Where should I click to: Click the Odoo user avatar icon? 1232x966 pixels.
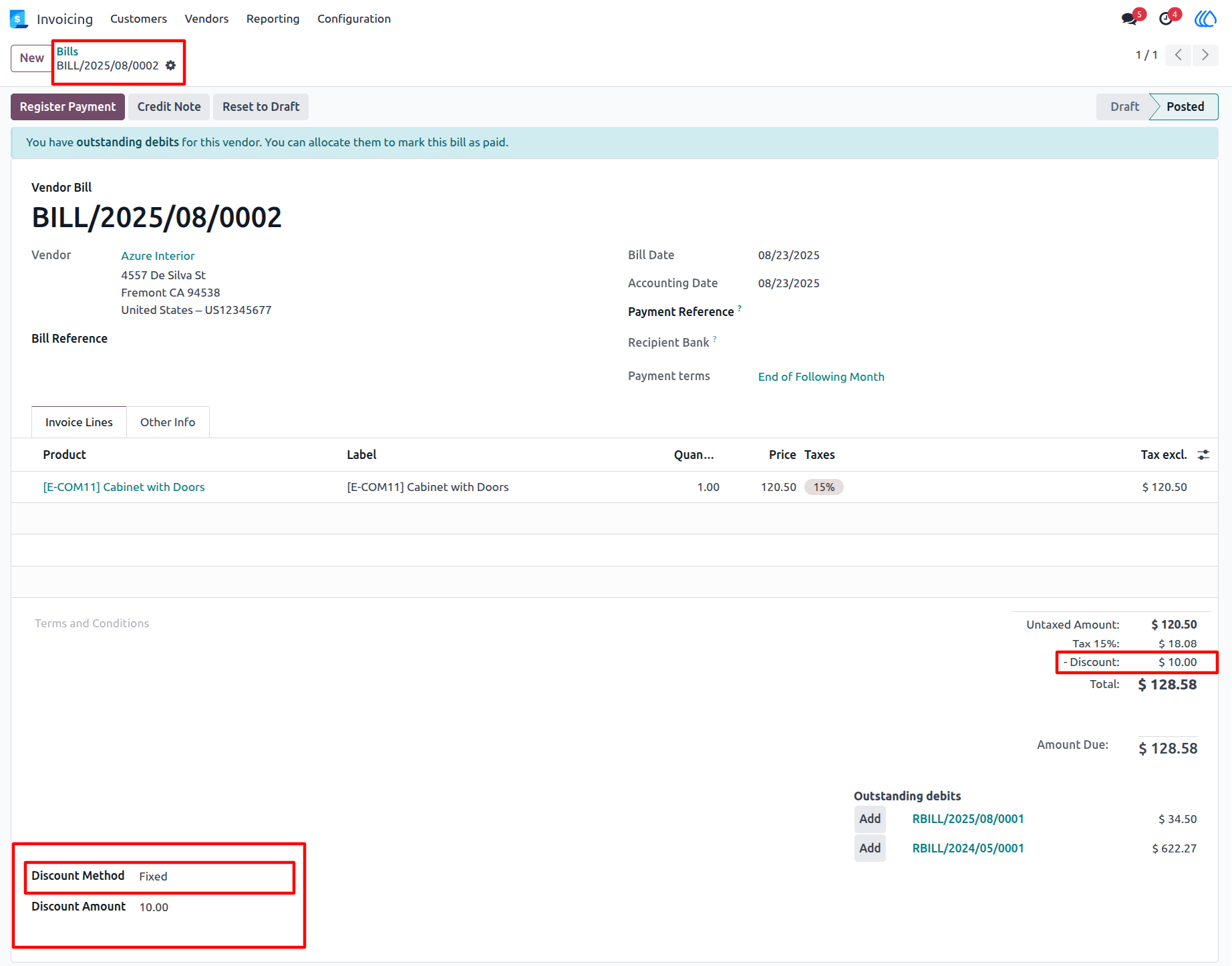point(1205,19)
